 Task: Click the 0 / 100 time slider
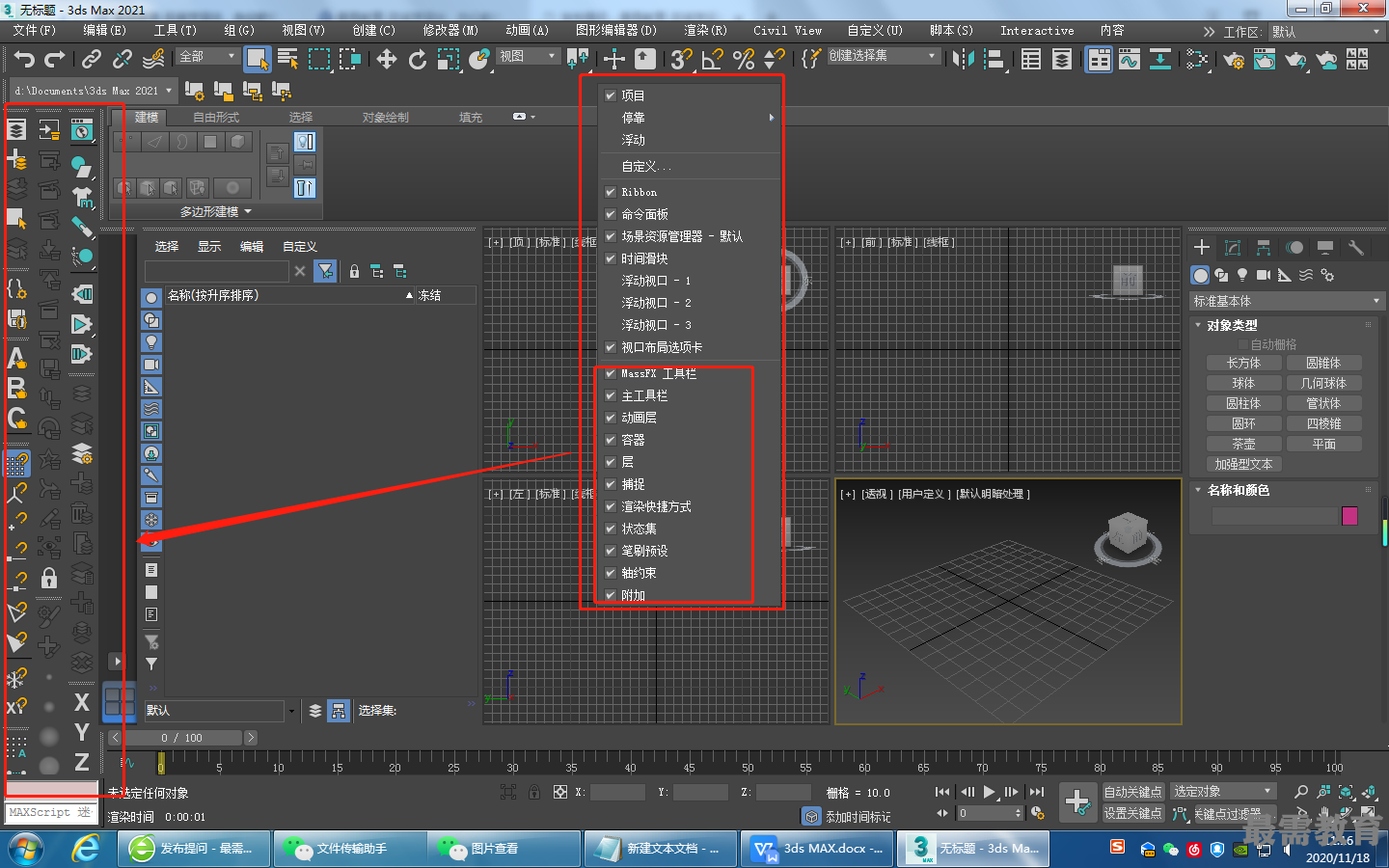pyautogui.click(x=182, y=738)
